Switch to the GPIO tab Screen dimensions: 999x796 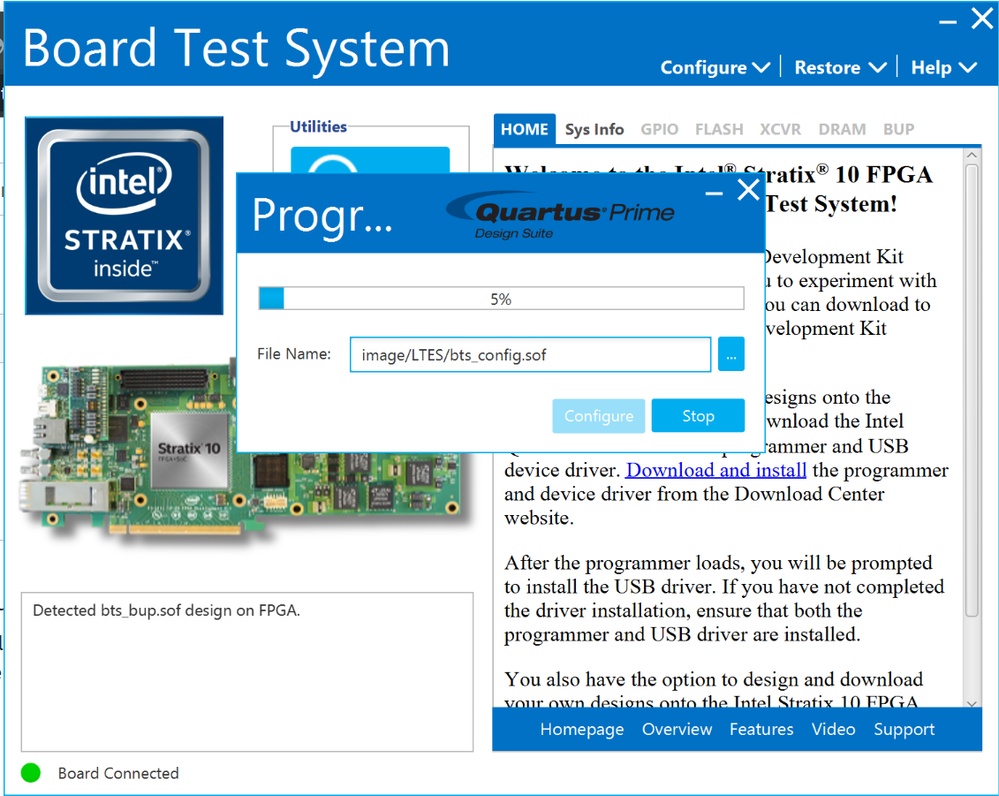tap(659, 129)
